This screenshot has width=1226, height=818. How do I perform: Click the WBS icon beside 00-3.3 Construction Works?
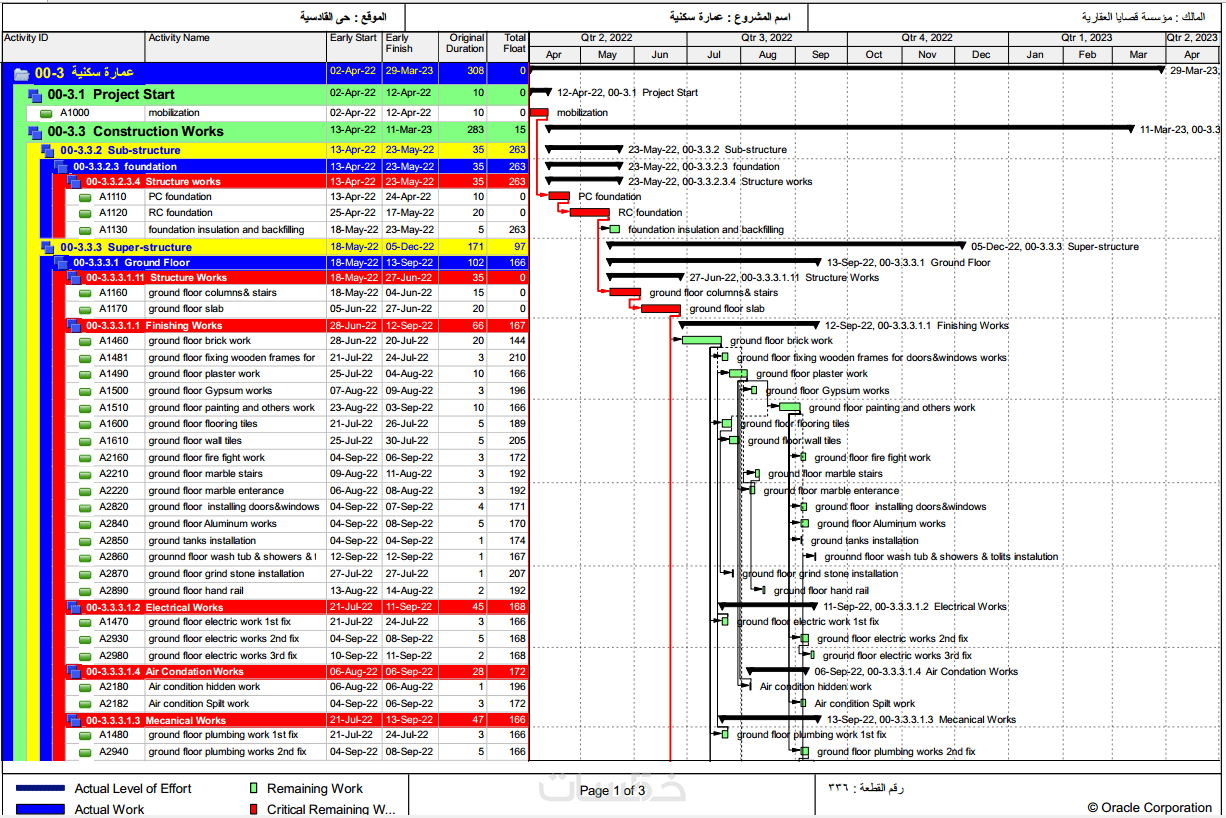[x=35, y=132]
